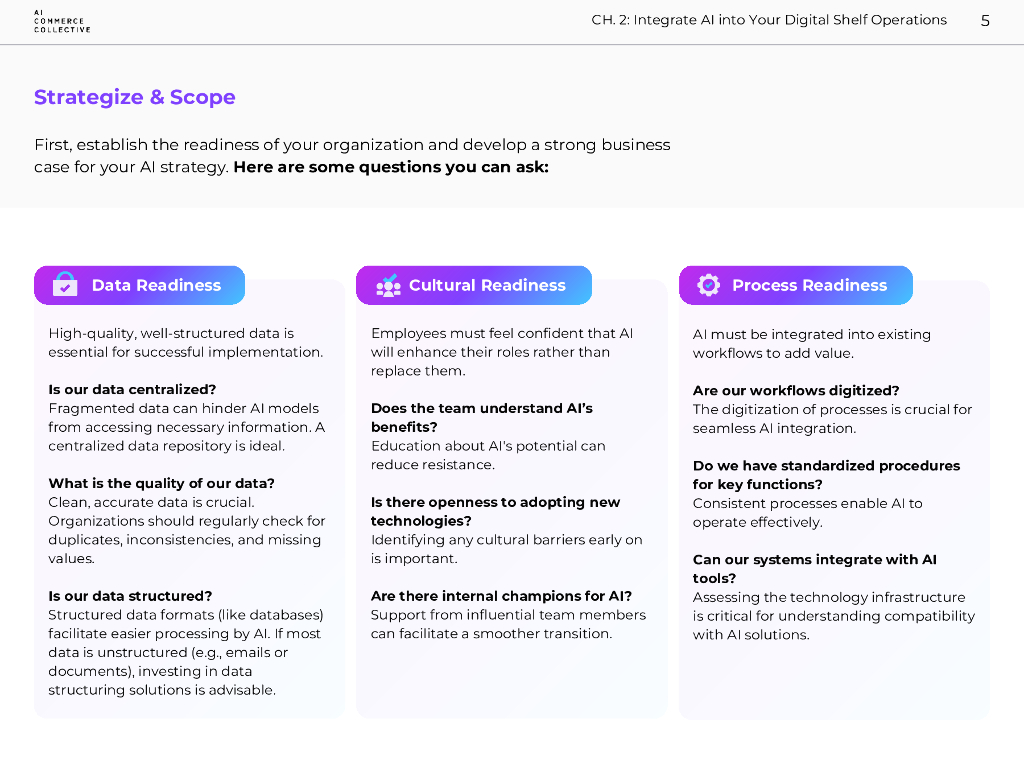The height and width of the screenshot is (768, 1024).
Task: Click the AI Commerce Collective logo
Action: point(61,21)
